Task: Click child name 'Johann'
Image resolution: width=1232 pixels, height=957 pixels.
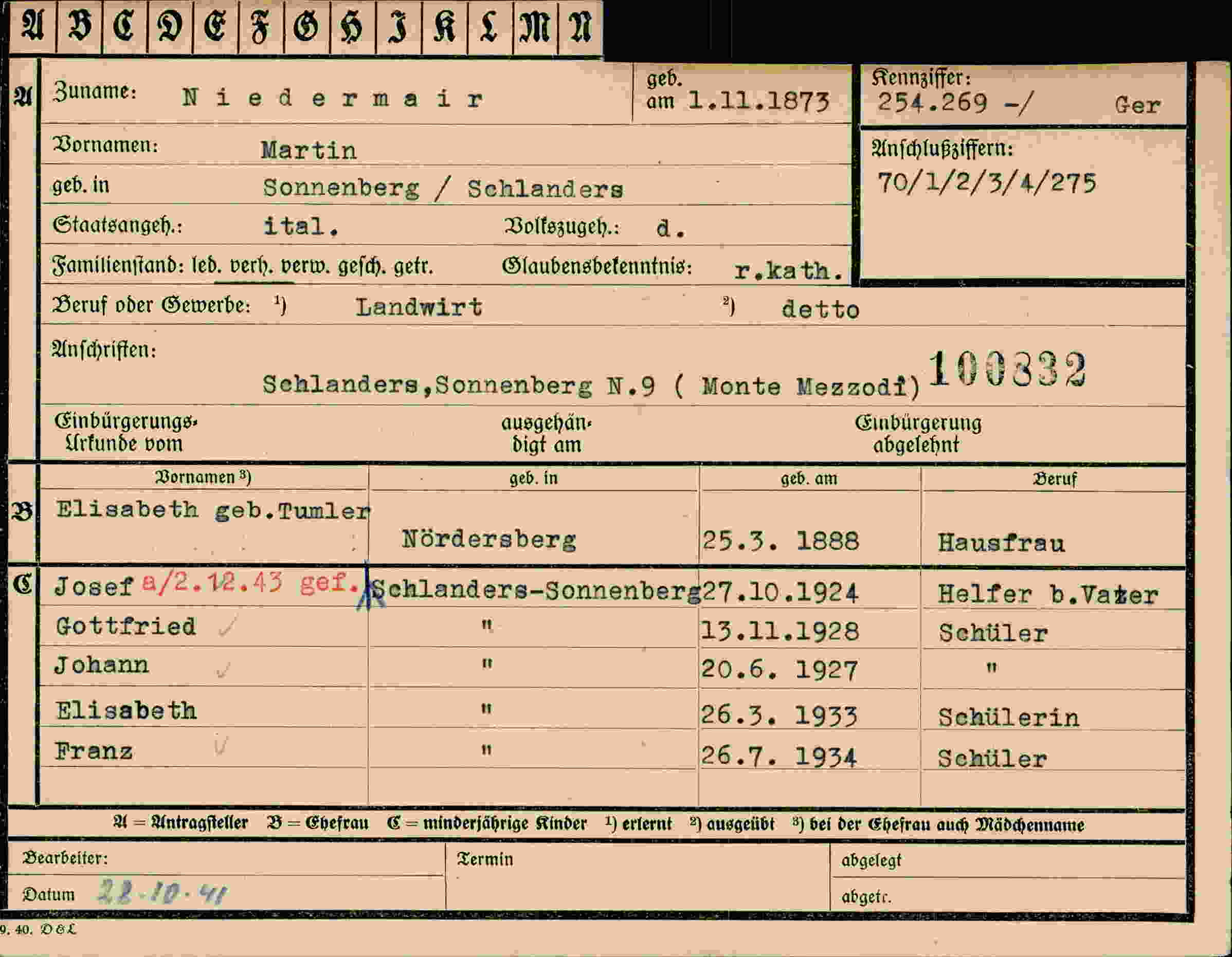Action: (x=101, y=666)
